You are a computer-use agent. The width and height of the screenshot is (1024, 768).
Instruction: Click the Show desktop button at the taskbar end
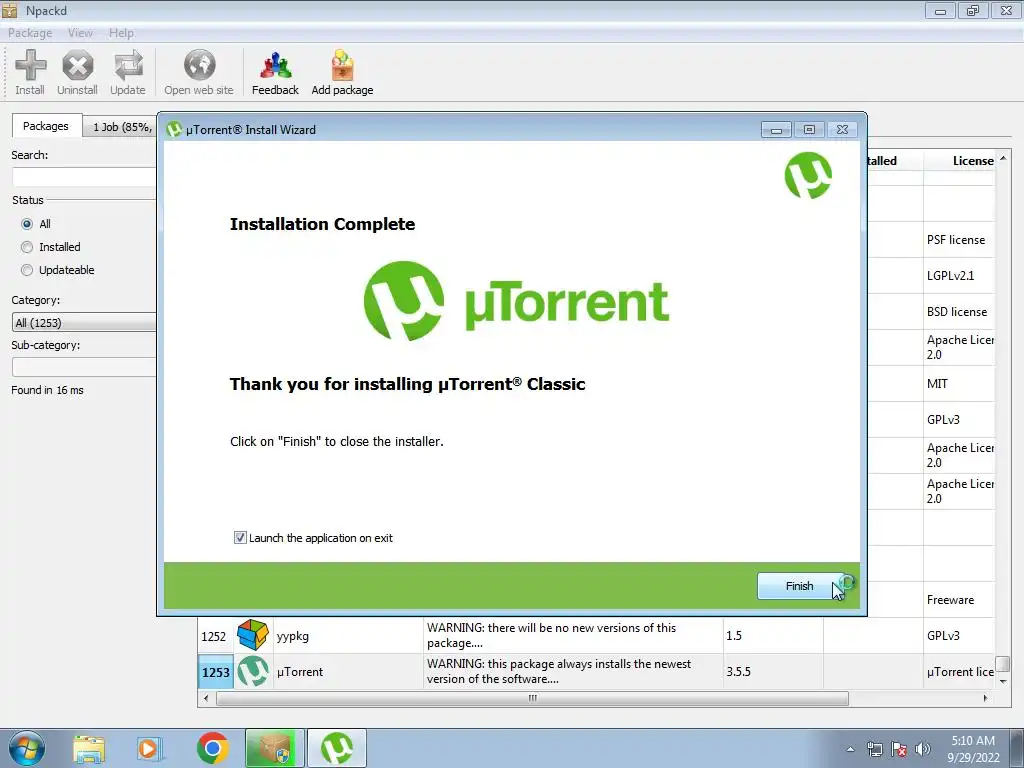(1017, 748)
